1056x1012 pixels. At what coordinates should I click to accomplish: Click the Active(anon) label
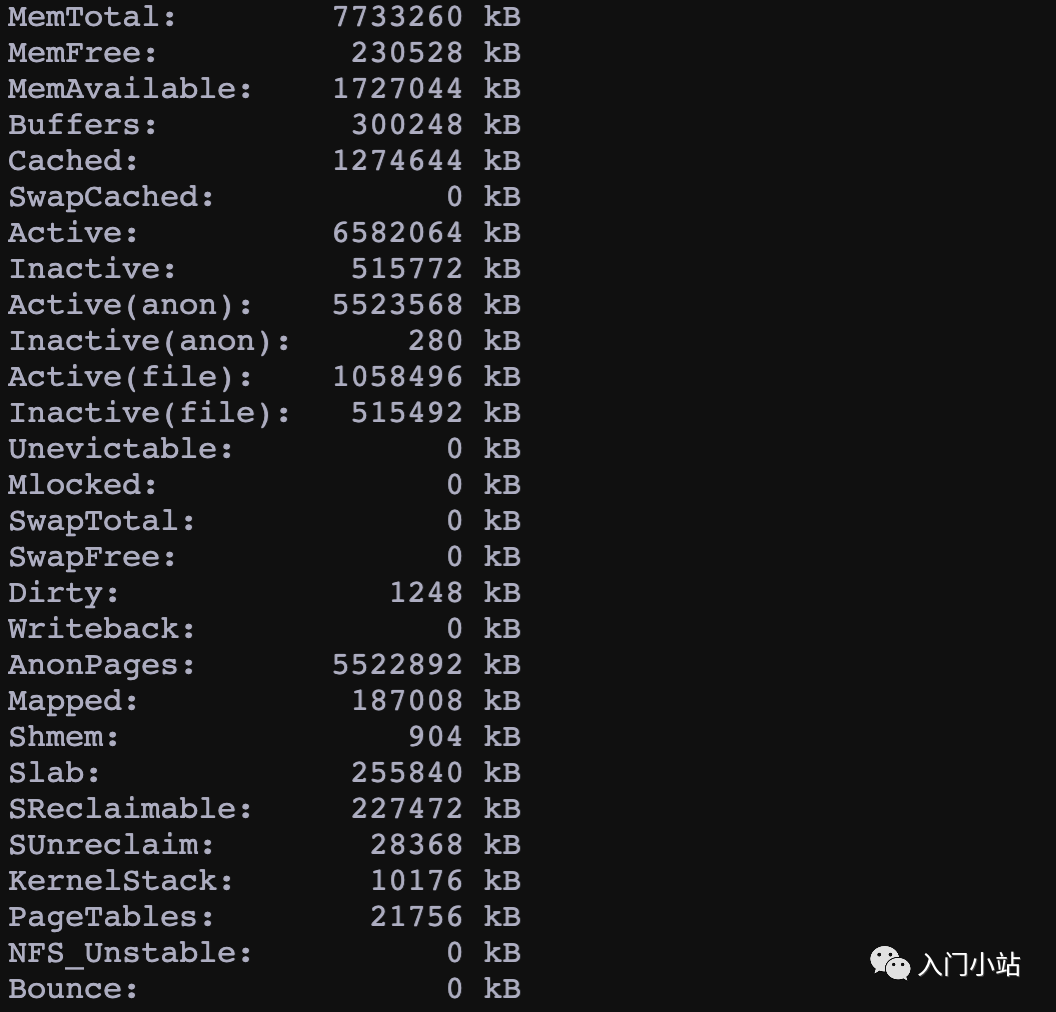pyautogui.click(x=130, y=305)
